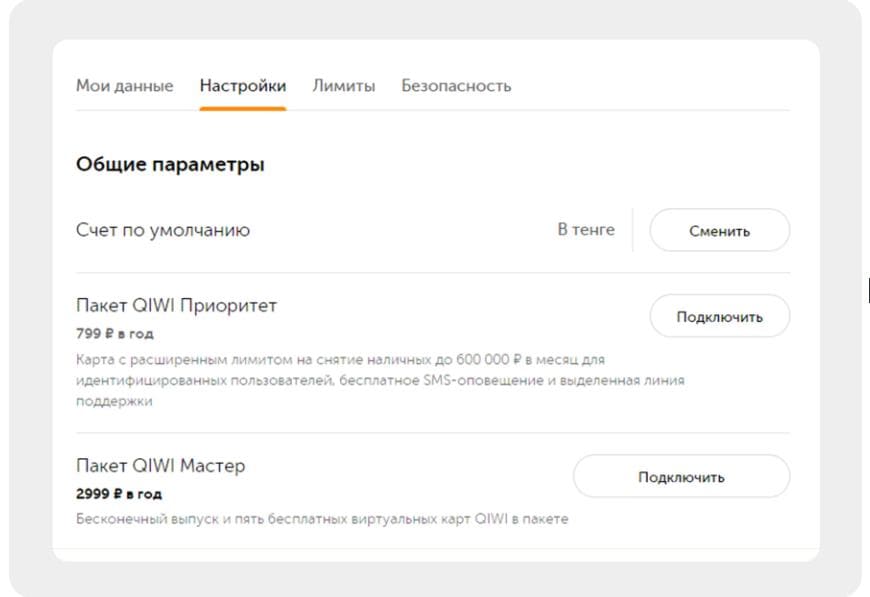Select the active Настройки tab
Viewport: 870px width, 597px height.
coord(243,86)
